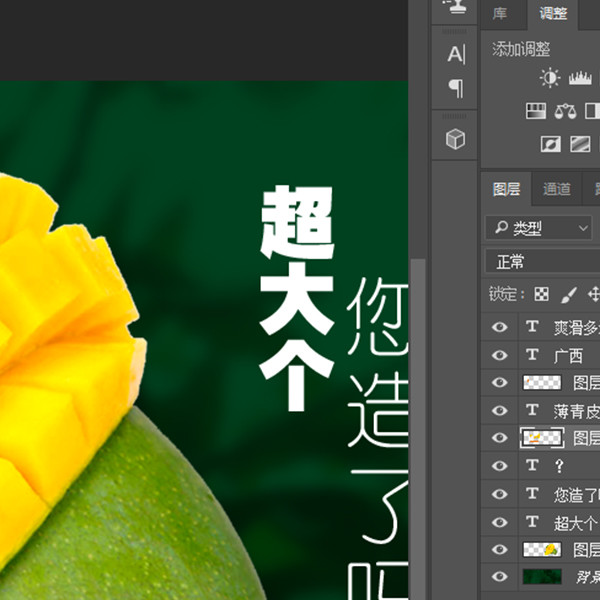Add a Posterize adjustment (striped icon)

[x=580, y=144]
